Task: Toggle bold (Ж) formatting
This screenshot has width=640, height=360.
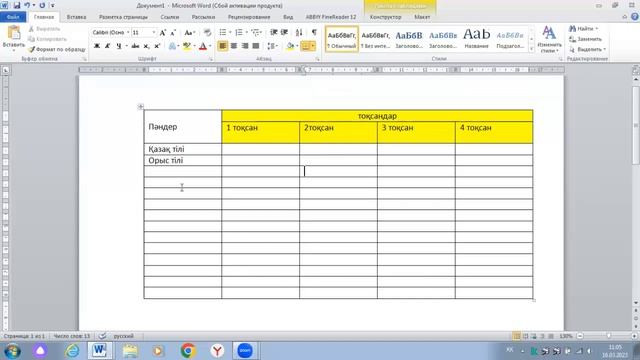Action: (97, 46)
